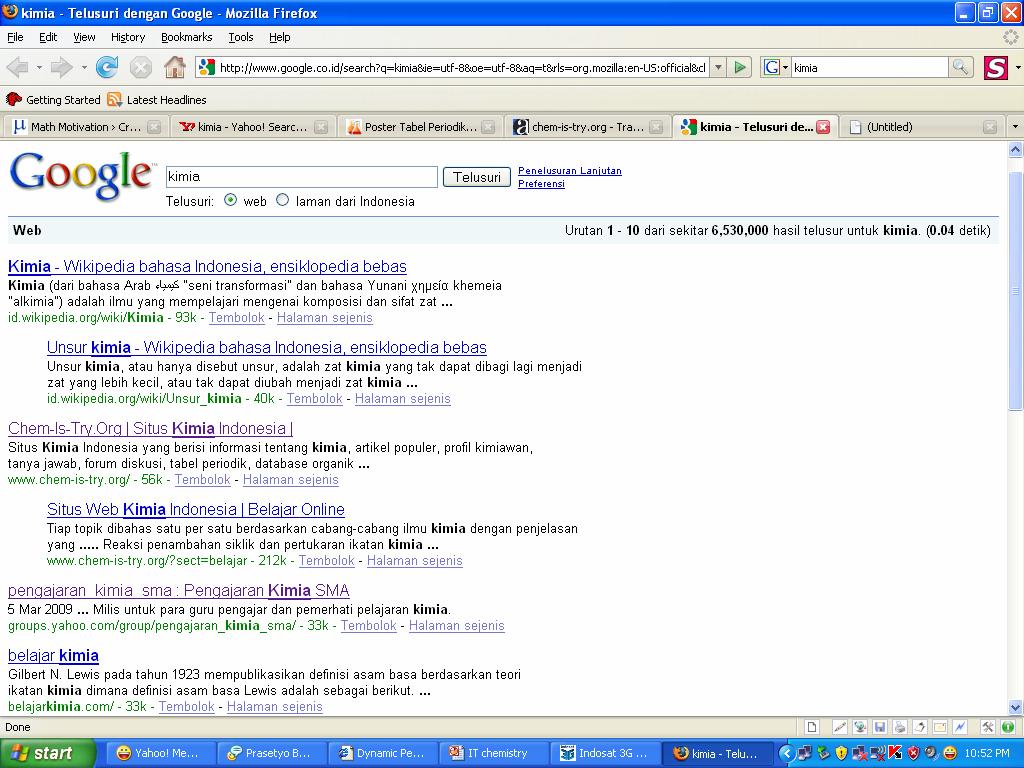Viewport: 1024px width, 768px height.
Task: Open the Forward history dropdown arrow
Action: coord(84,67)
